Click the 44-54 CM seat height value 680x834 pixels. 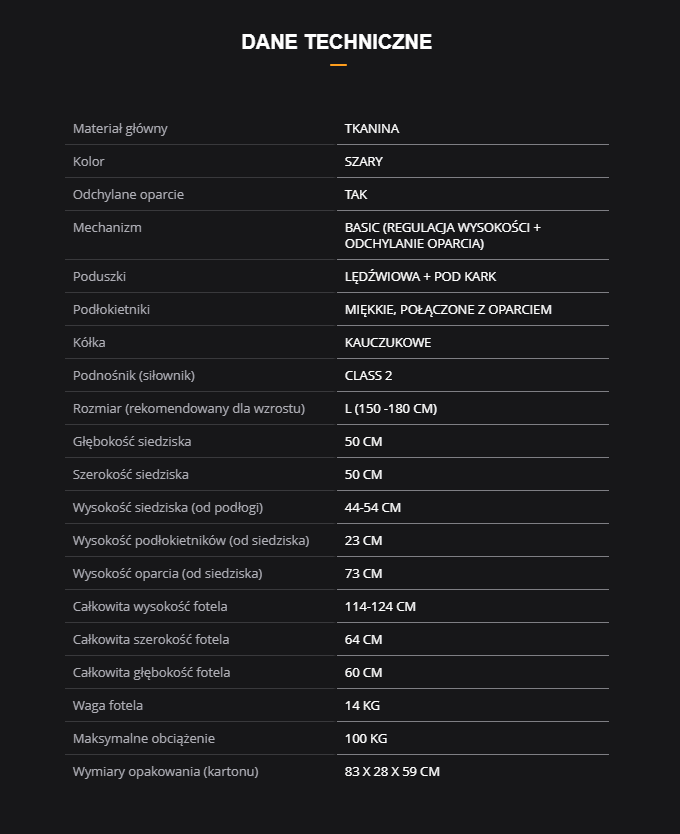[x=373, y=508]
